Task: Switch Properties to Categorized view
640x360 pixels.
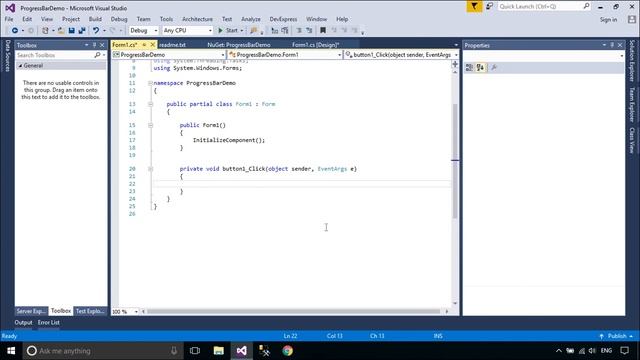Action: [x=469, y=67]
